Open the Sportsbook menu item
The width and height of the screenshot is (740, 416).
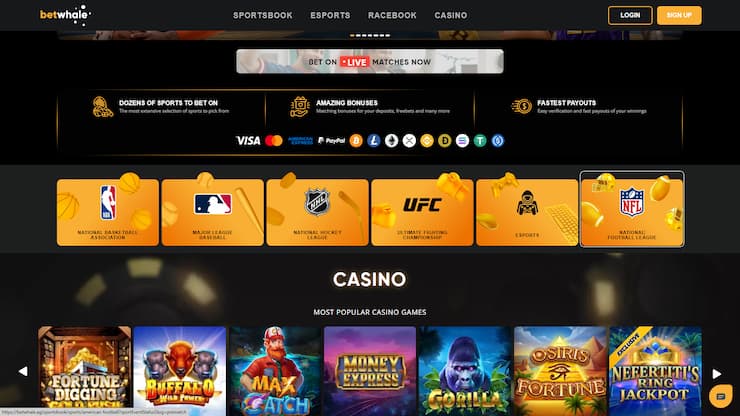[x=262, y=15]
